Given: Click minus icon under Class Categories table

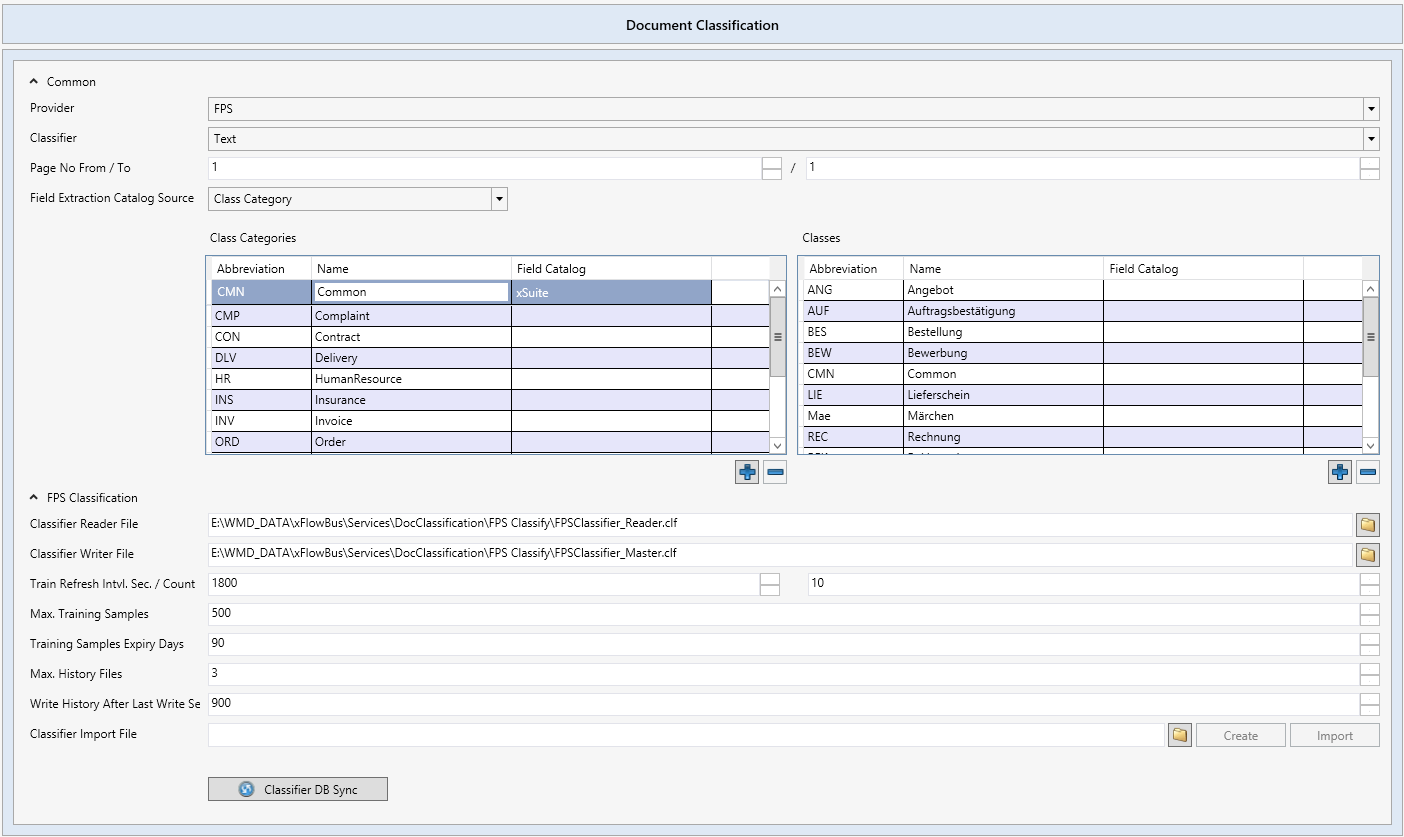Looking at the screenshot, I should coord(775,472).
